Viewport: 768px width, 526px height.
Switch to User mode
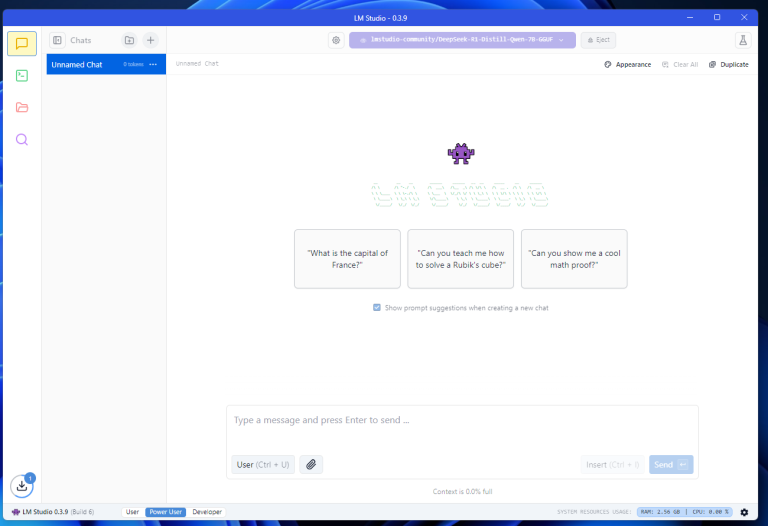pos(132,512)
